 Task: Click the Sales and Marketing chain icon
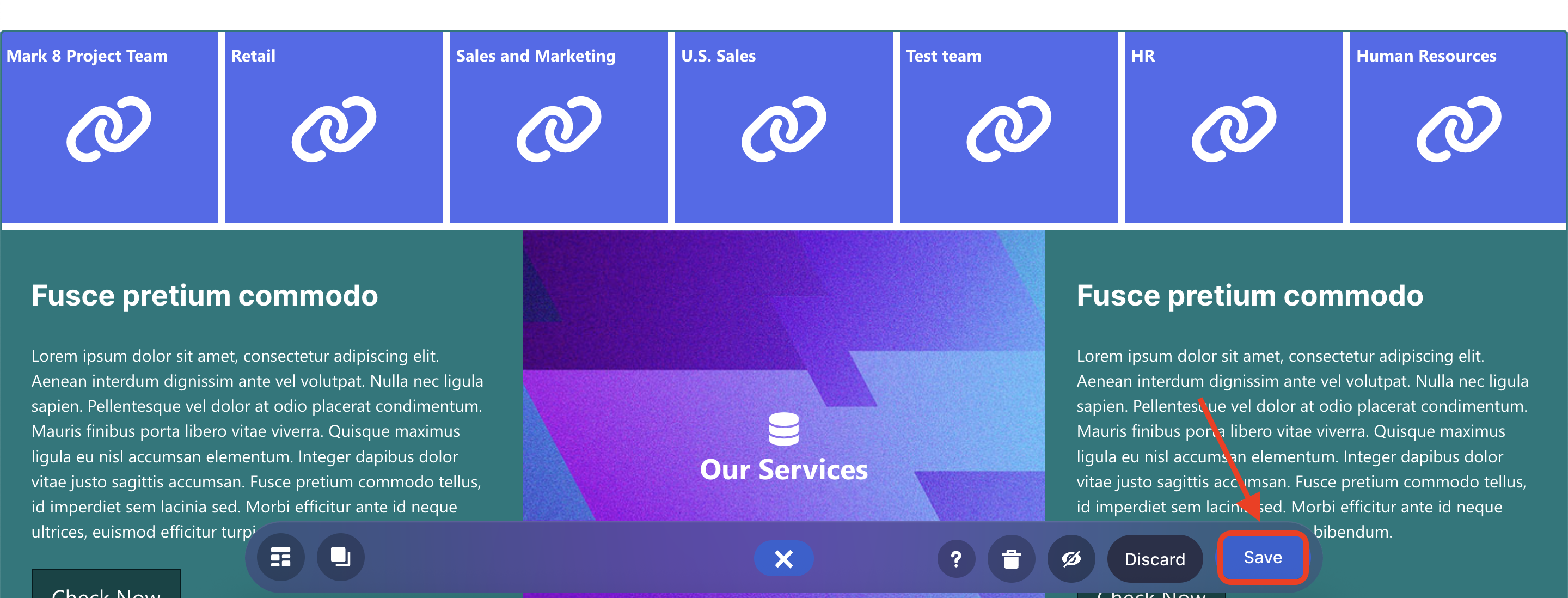tap(559, 129)
